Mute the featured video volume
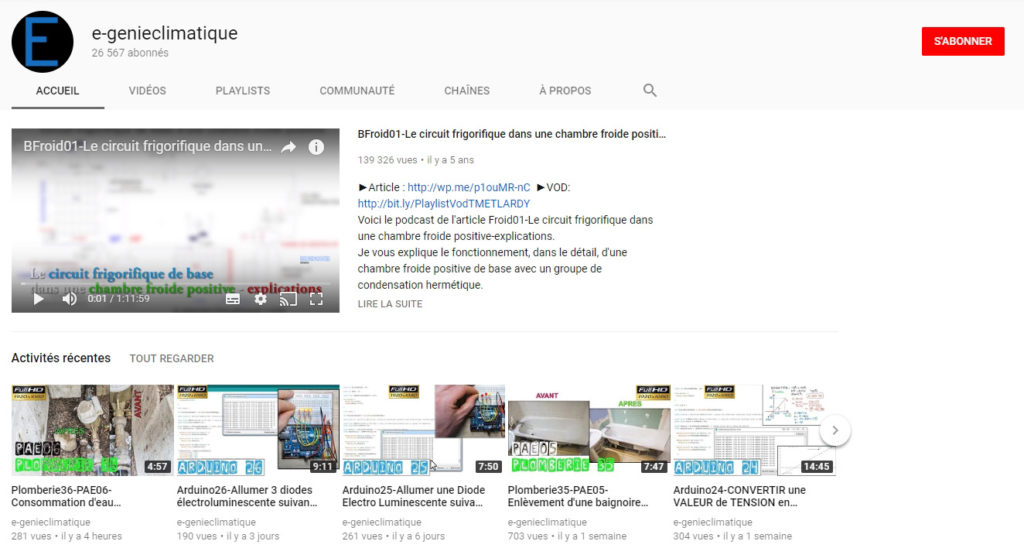The width and height of the screenshot is (1024, 548). pos(69,298)
